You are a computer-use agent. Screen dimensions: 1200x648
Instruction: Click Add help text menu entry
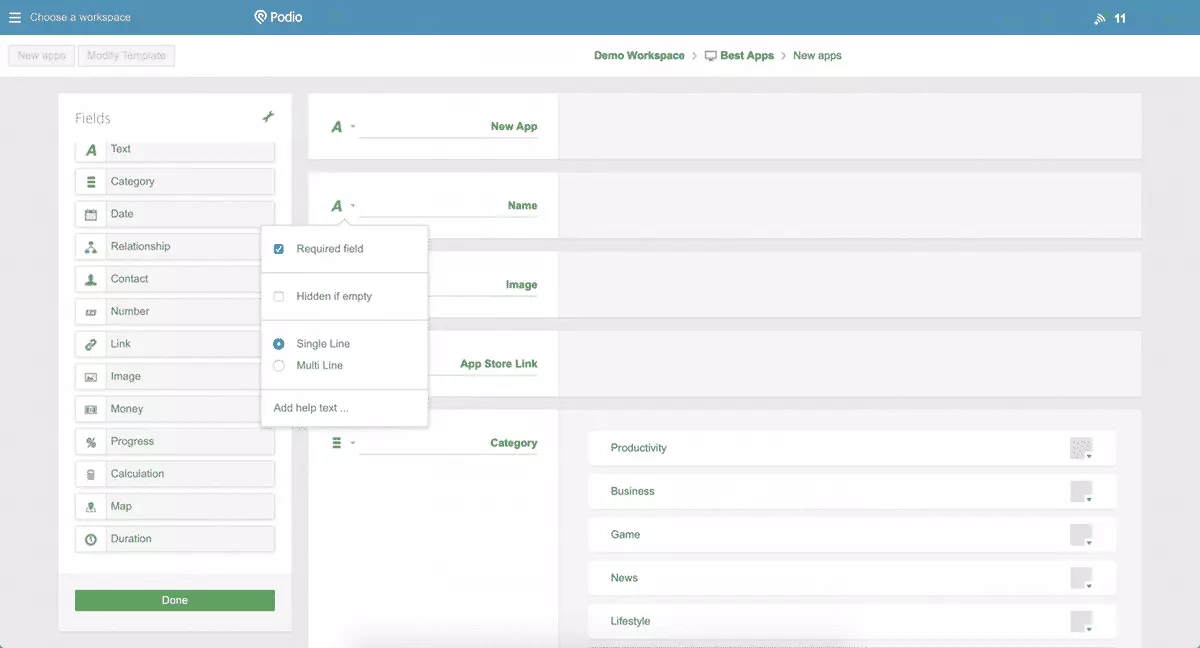[311, 408]
